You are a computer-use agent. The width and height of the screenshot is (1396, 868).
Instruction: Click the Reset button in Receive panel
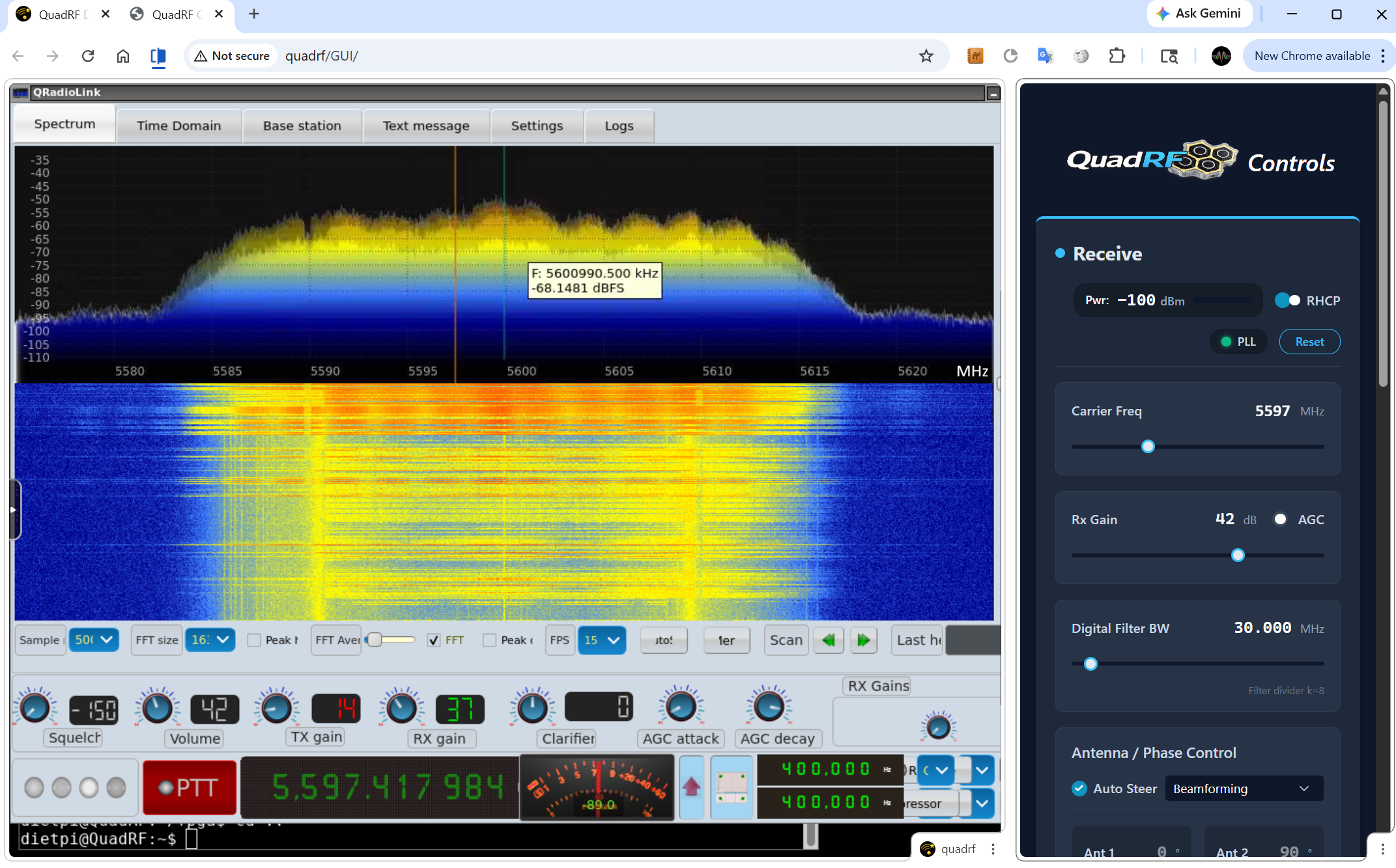pyautogui.click(x=1309, y=341)
